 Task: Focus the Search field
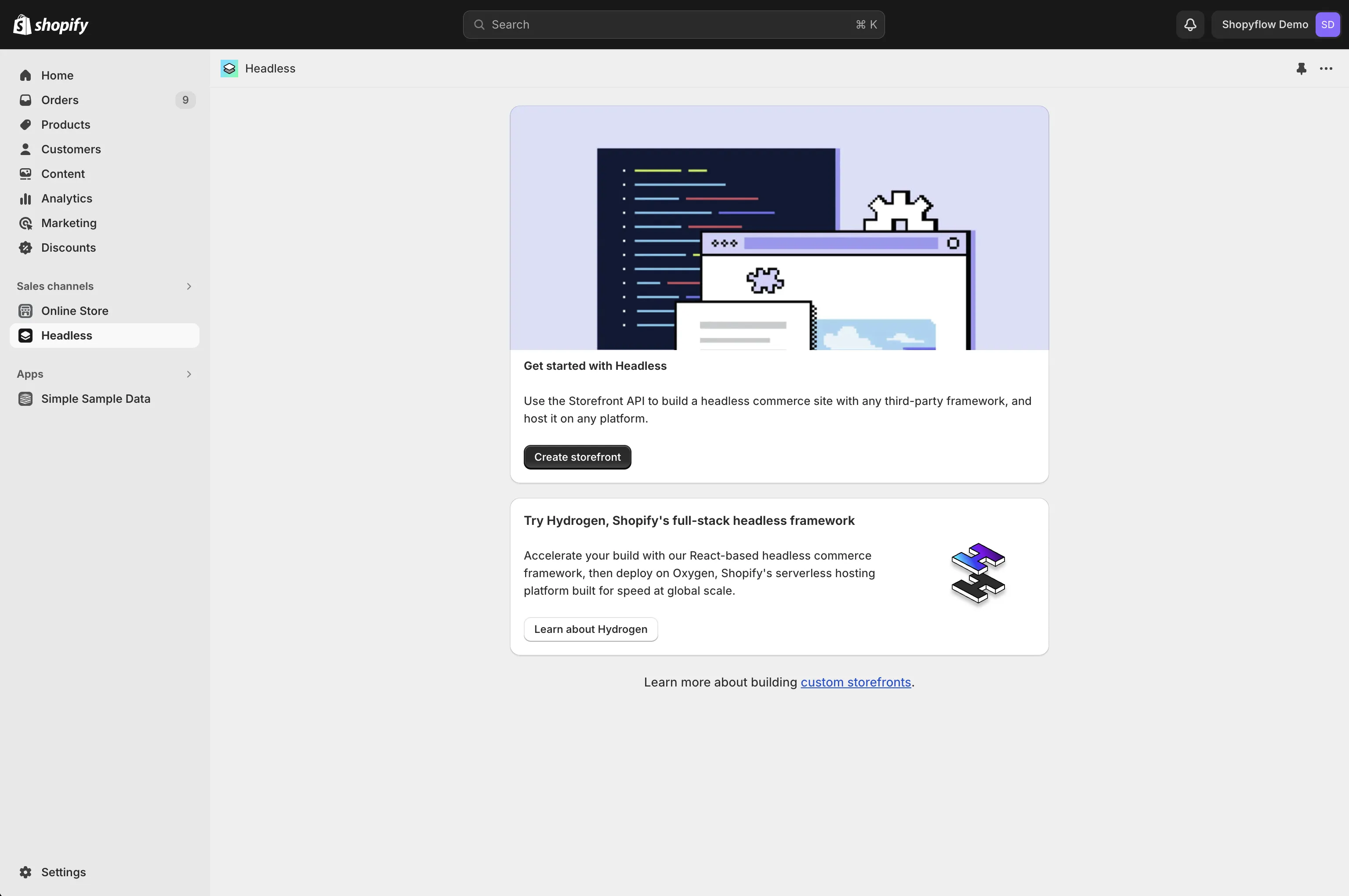click(673, 25)
